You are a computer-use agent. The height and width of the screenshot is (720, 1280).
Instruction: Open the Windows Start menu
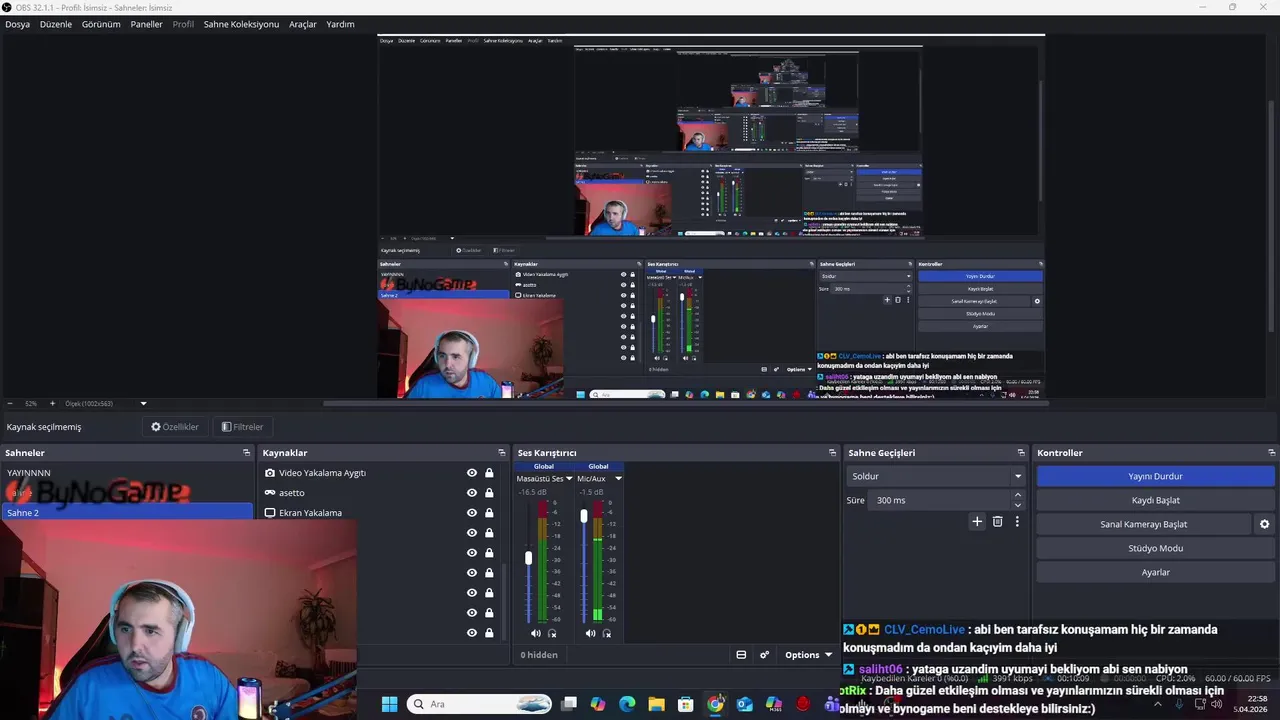[x=389, y=704]
